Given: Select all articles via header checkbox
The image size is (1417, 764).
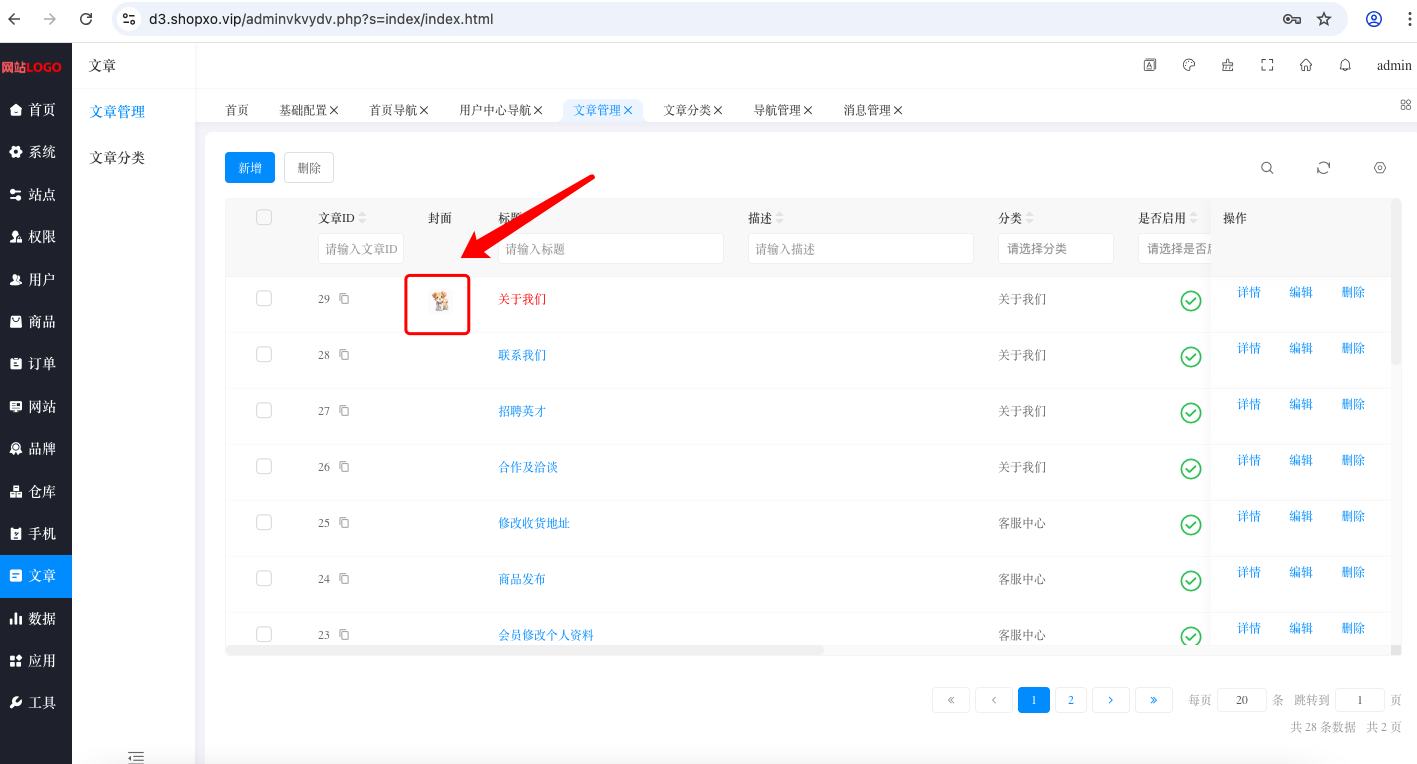Looking at the screenshot, I should click(x=264, y=217).
